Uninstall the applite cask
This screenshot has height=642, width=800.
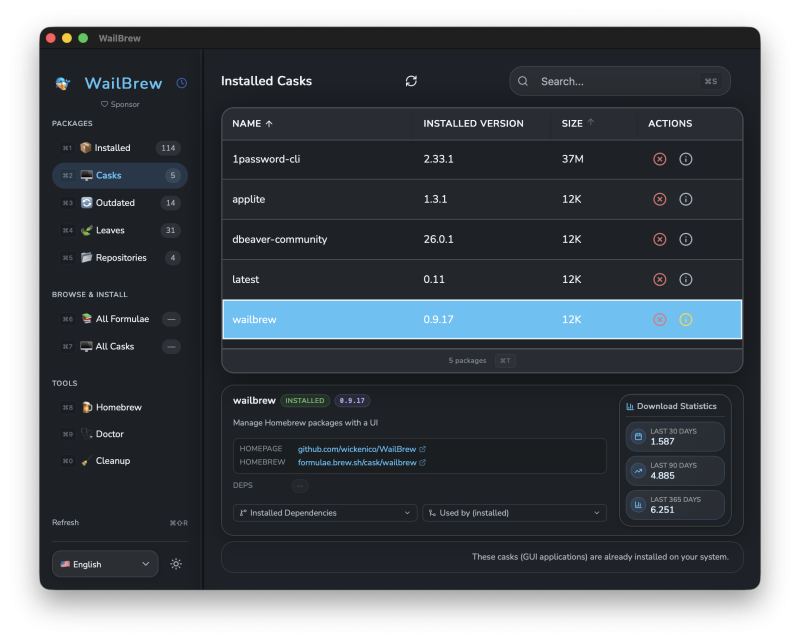click(660, 199)
